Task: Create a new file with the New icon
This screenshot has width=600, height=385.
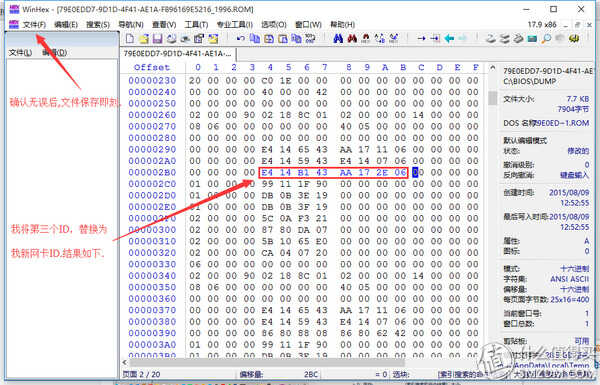Action: click(130, 38)
